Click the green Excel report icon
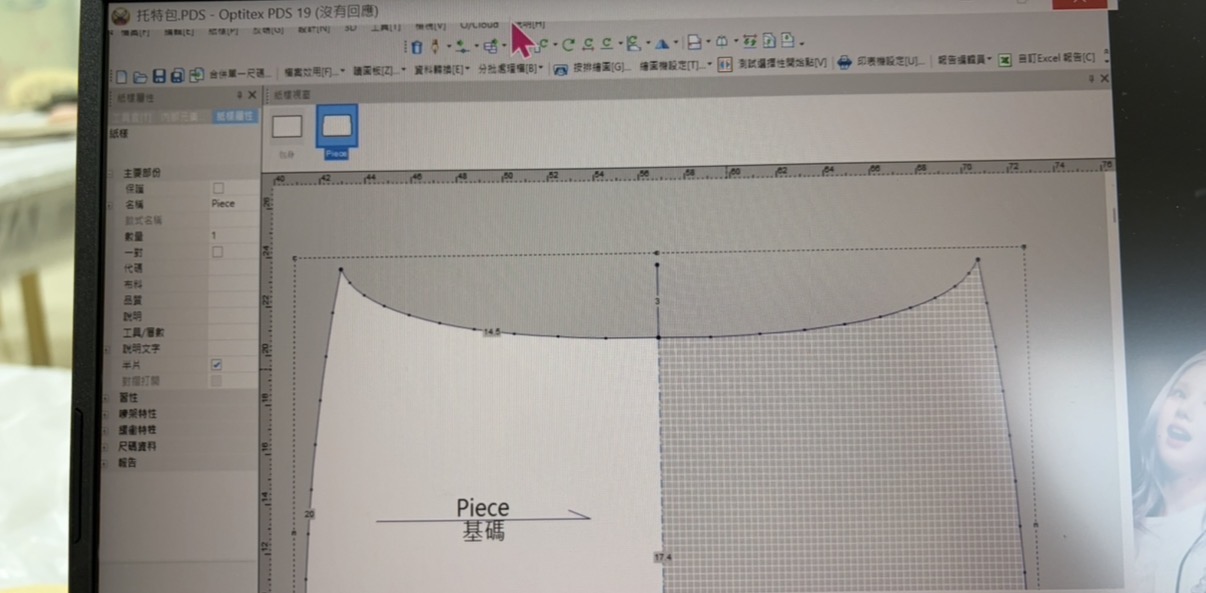Image resolution: width=1206 pixels, height=593 pixels. 1005,61
